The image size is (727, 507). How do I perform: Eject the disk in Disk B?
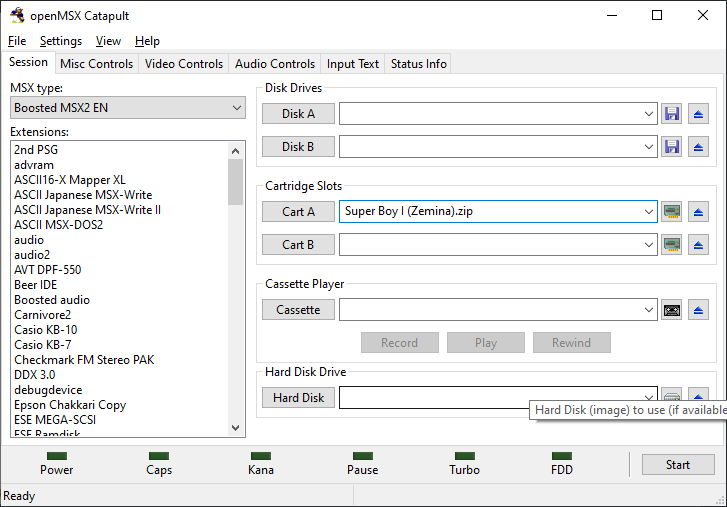698,147
